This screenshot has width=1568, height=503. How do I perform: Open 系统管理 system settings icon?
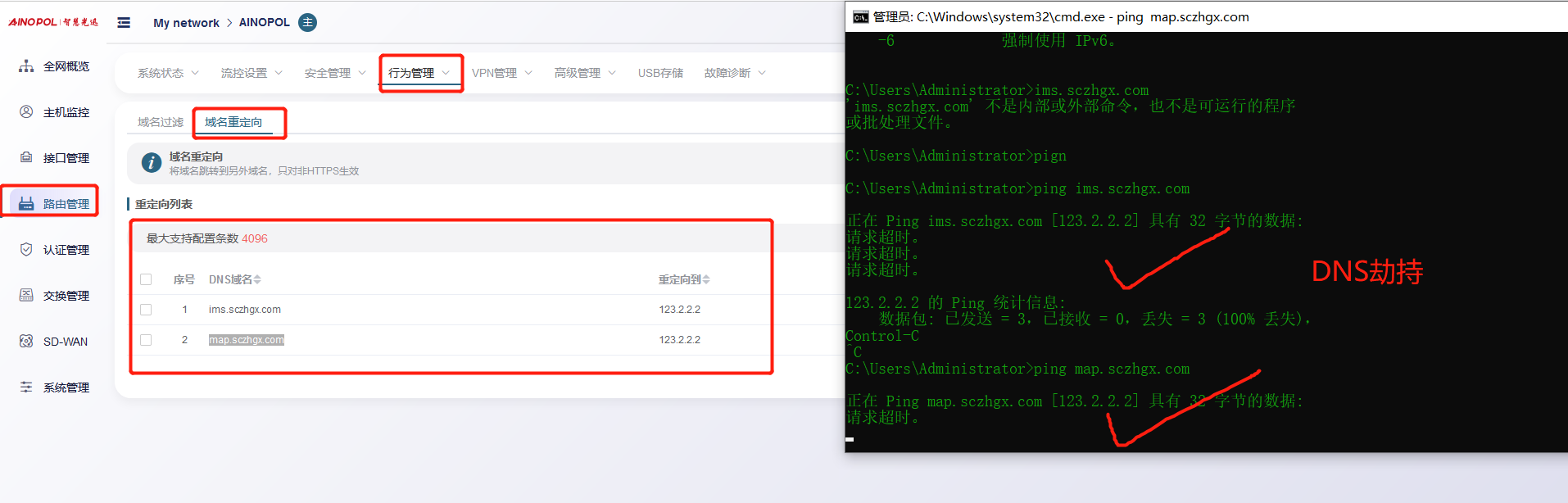coord(26,387)
